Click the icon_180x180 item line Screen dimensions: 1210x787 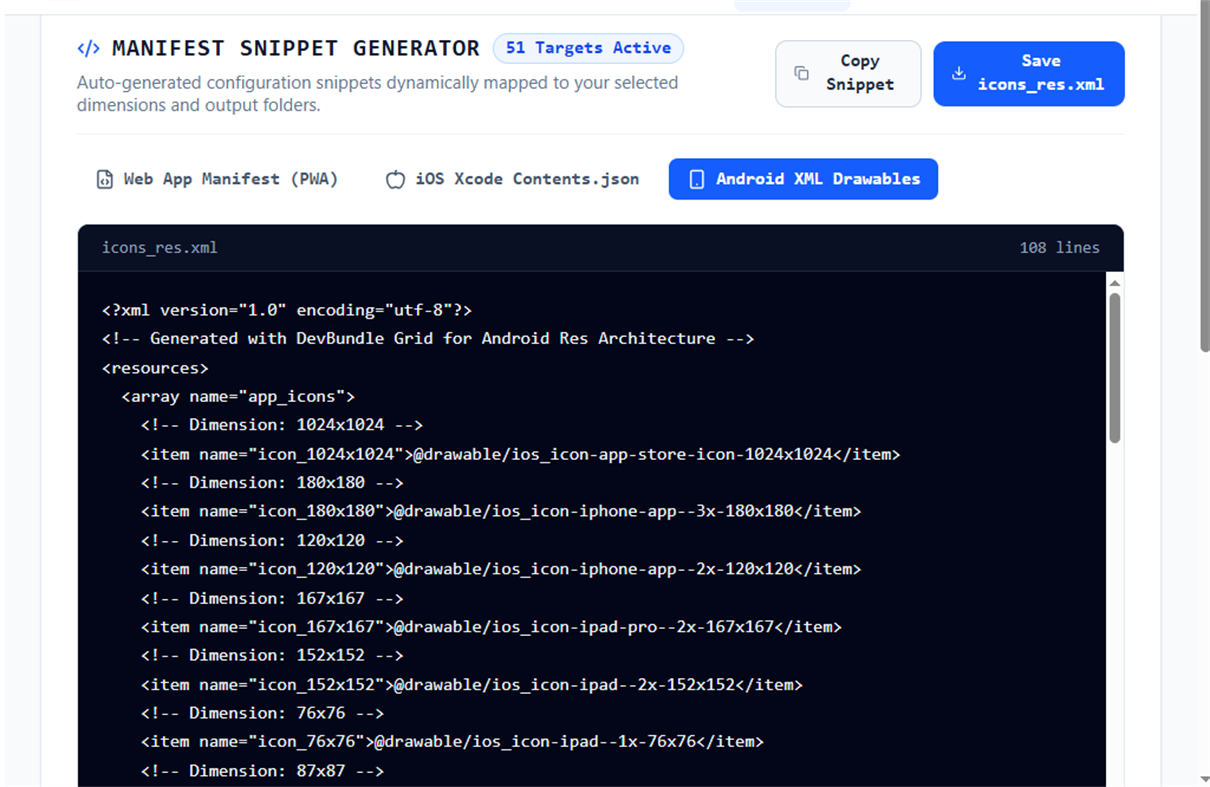(x=501, y=511)
